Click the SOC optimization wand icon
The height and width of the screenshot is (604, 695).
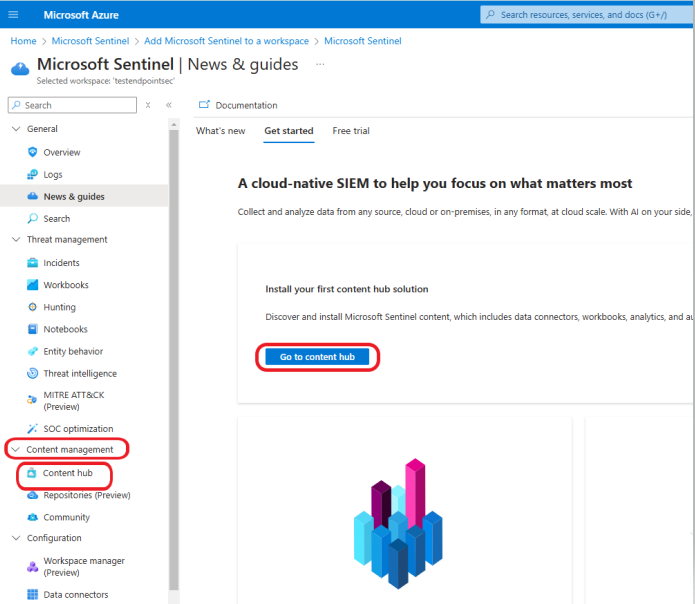(x=32, y=429)
